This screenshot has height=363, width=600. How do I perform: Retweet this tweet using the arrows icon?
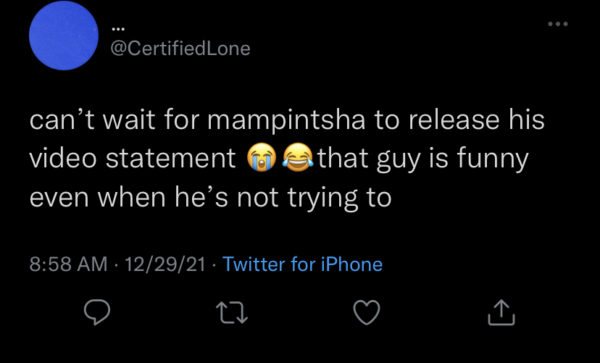[x=232, y=313]
